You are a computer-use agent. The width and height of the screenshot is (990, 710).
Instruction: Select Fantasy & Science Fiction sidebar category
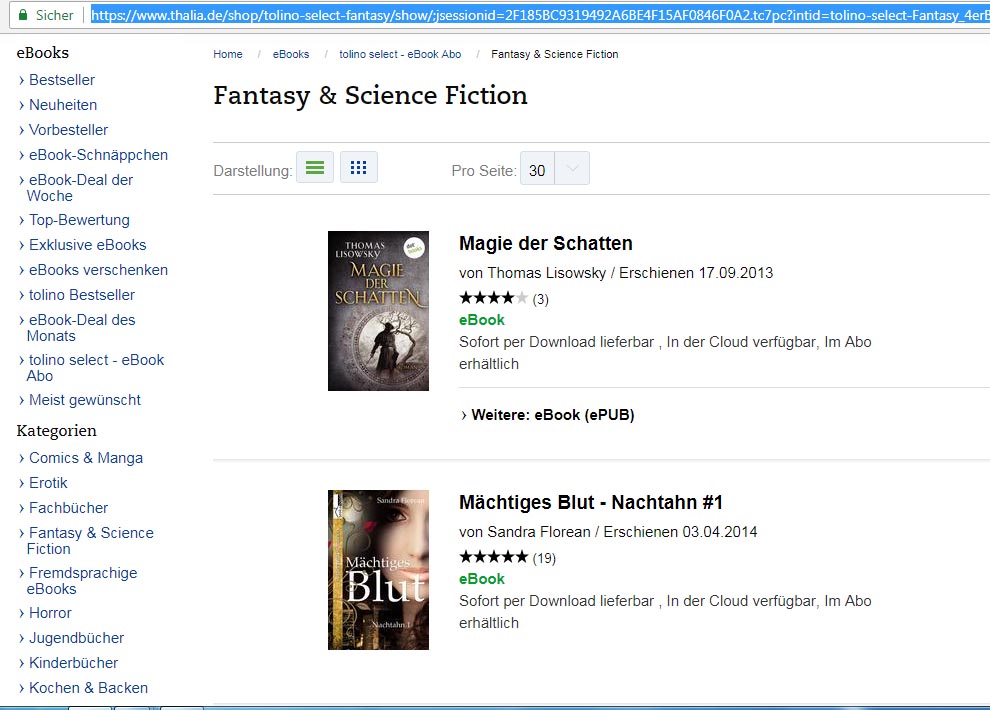click(91, 541)
